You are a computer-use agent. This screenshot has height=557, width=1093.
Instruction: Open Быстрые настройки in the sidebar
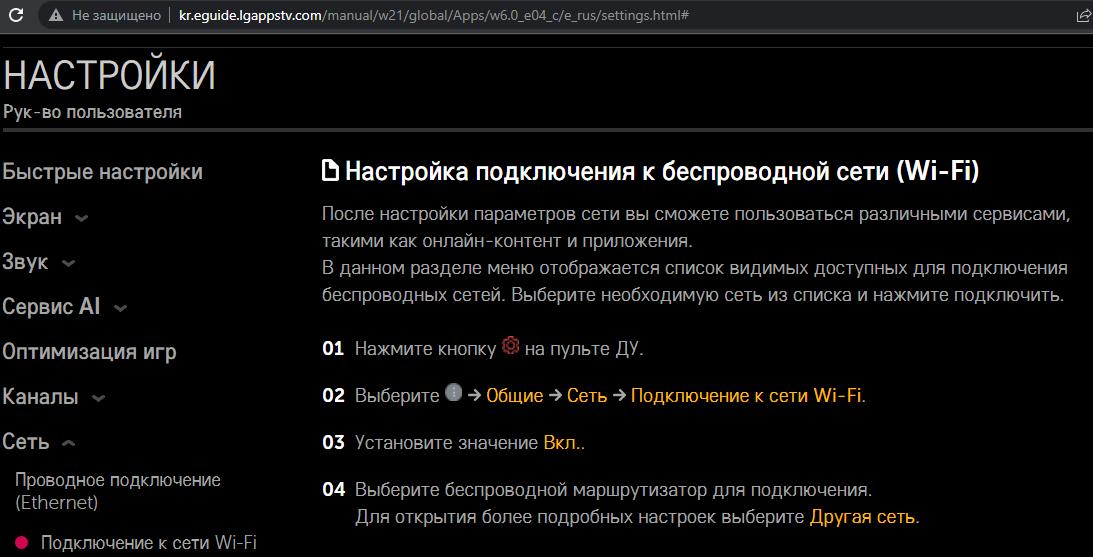[x=102, y=172]
